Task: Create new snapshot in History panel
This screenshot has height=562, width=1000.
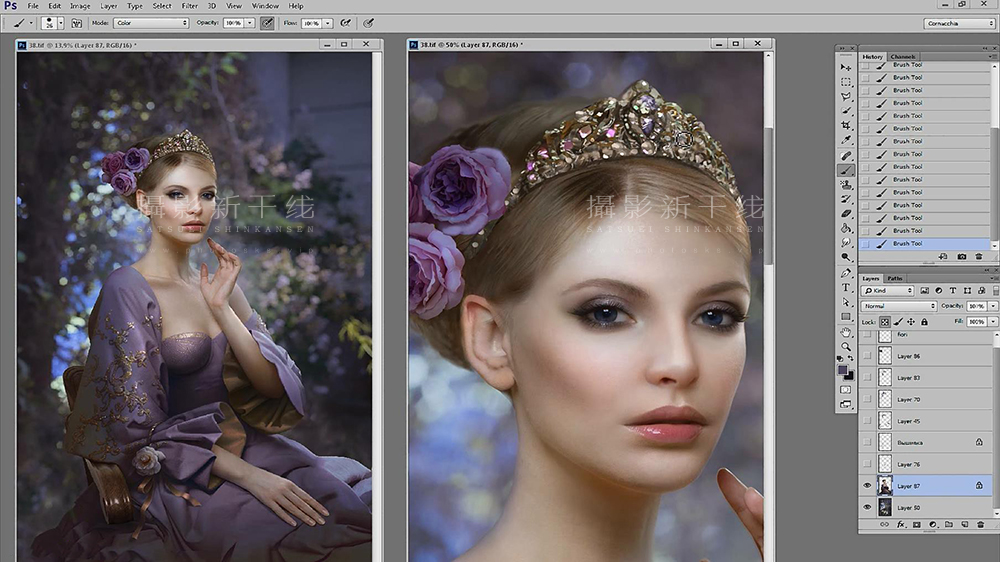Action: pos(962,256)
